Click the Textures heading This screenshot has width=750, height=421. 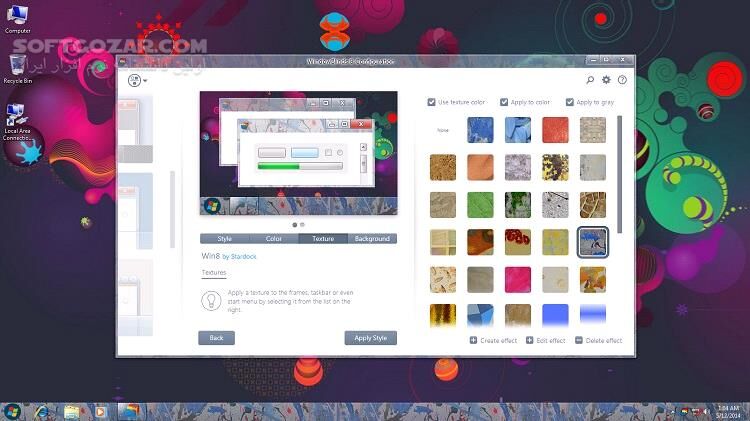click(214, 273)
